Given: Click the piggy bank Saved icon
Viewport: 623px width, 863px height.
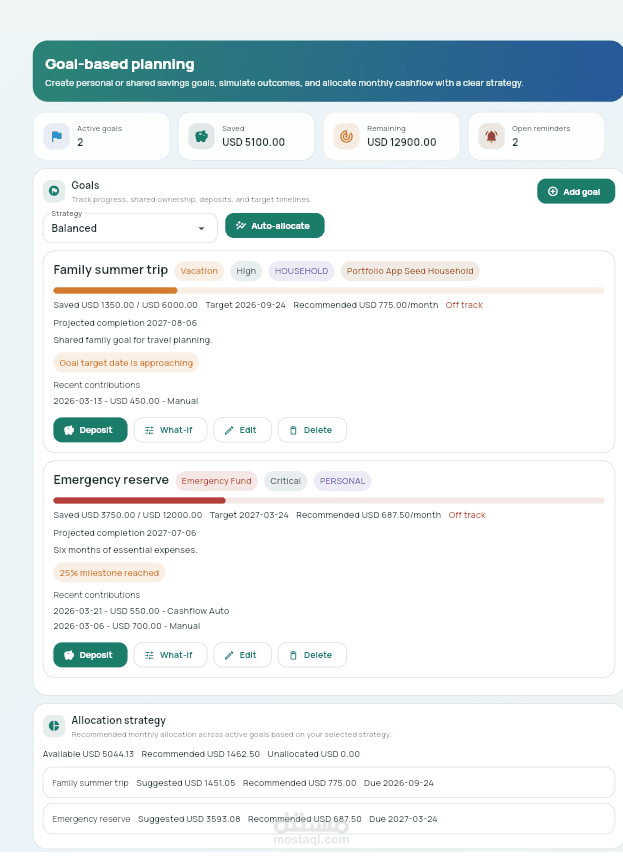Looking at the screenshot, I should pos(201,136).
